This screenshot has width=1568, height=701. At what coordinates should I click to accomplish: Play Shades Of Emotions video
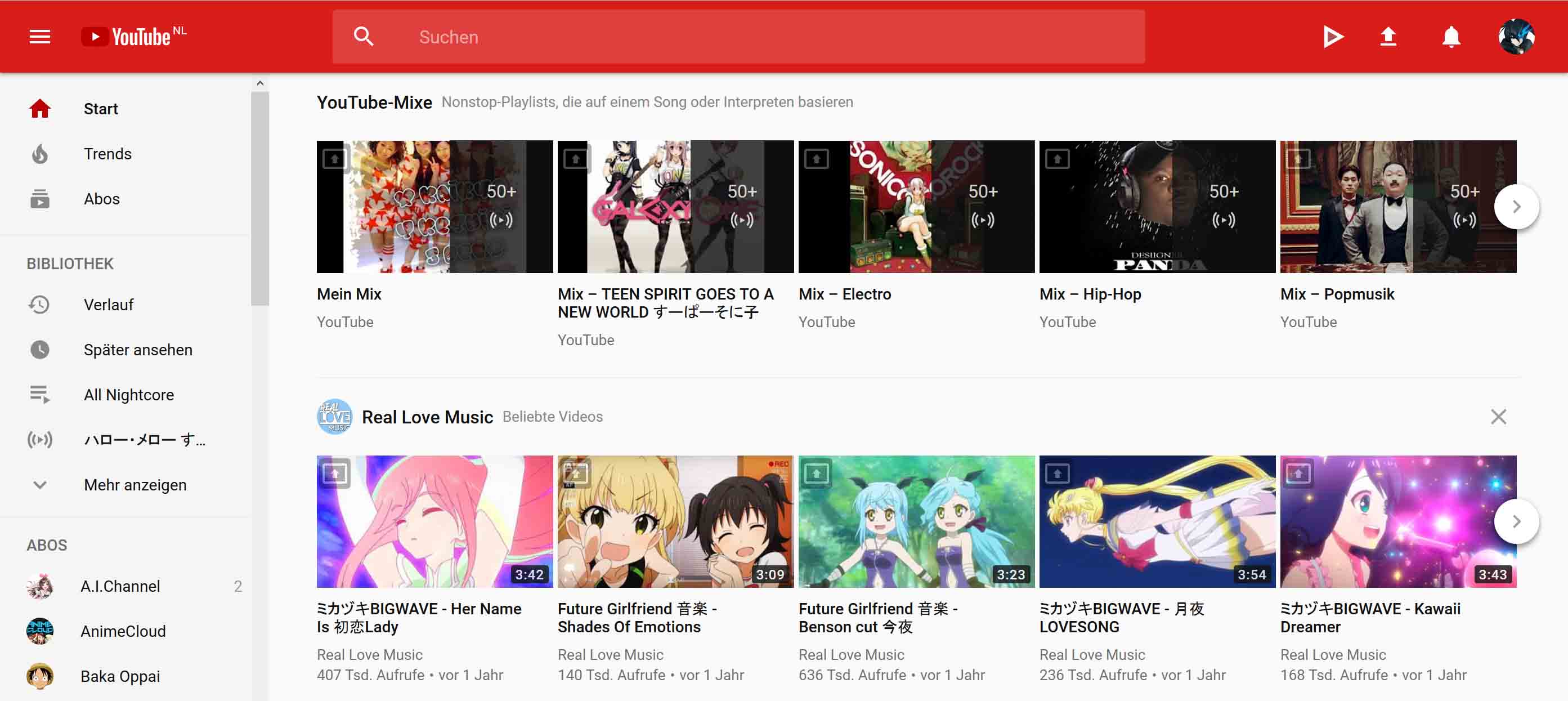pos(675,521)
